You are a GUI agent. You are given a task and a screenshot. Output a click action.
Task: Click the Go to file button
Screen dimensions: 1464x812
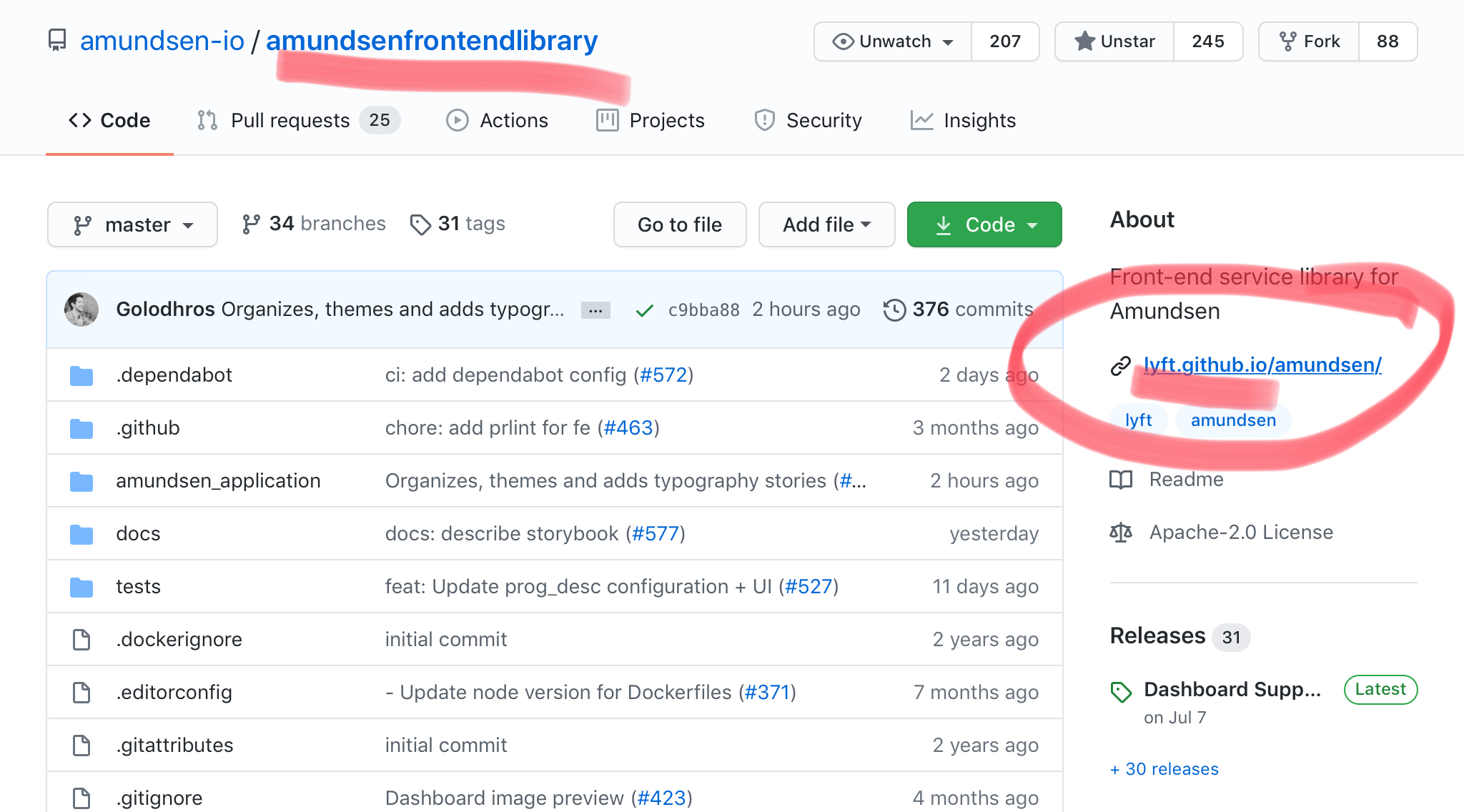click(x=680, y=224)
